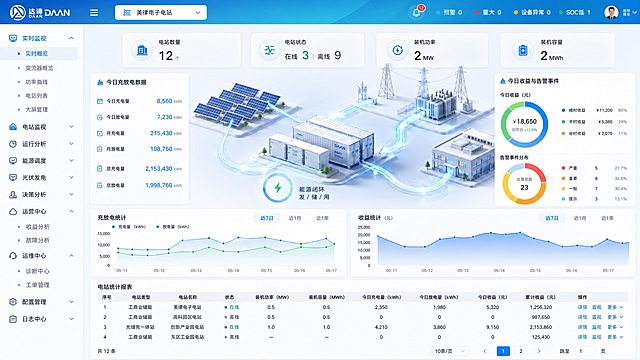The width and height of the screenshot is (640, 360).
Task: Select 近1年 tab in 收益统计
Action: (x=607, y=218)
